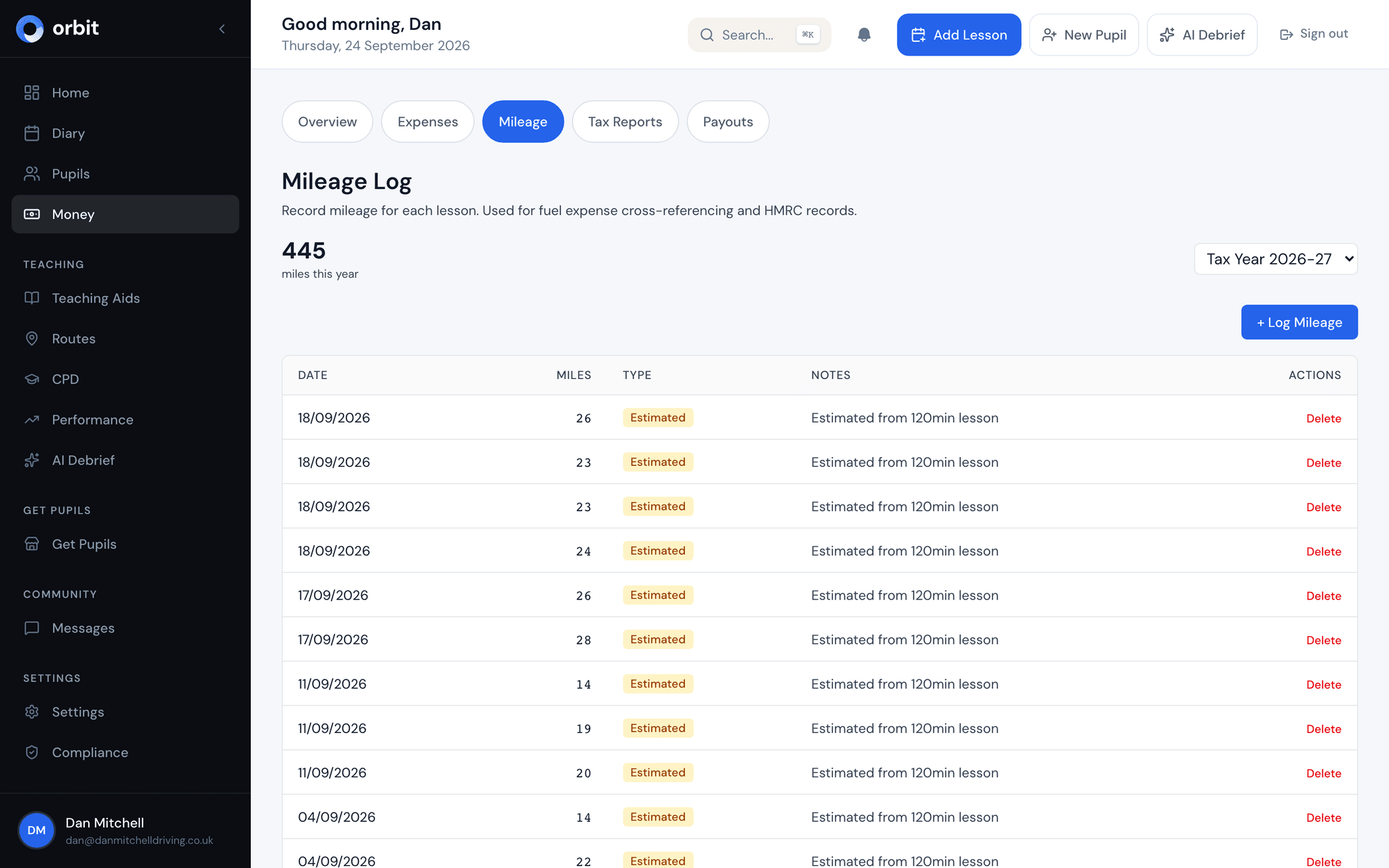Delete the 18/09/2026 24-mile entry

pos(1323,552)
